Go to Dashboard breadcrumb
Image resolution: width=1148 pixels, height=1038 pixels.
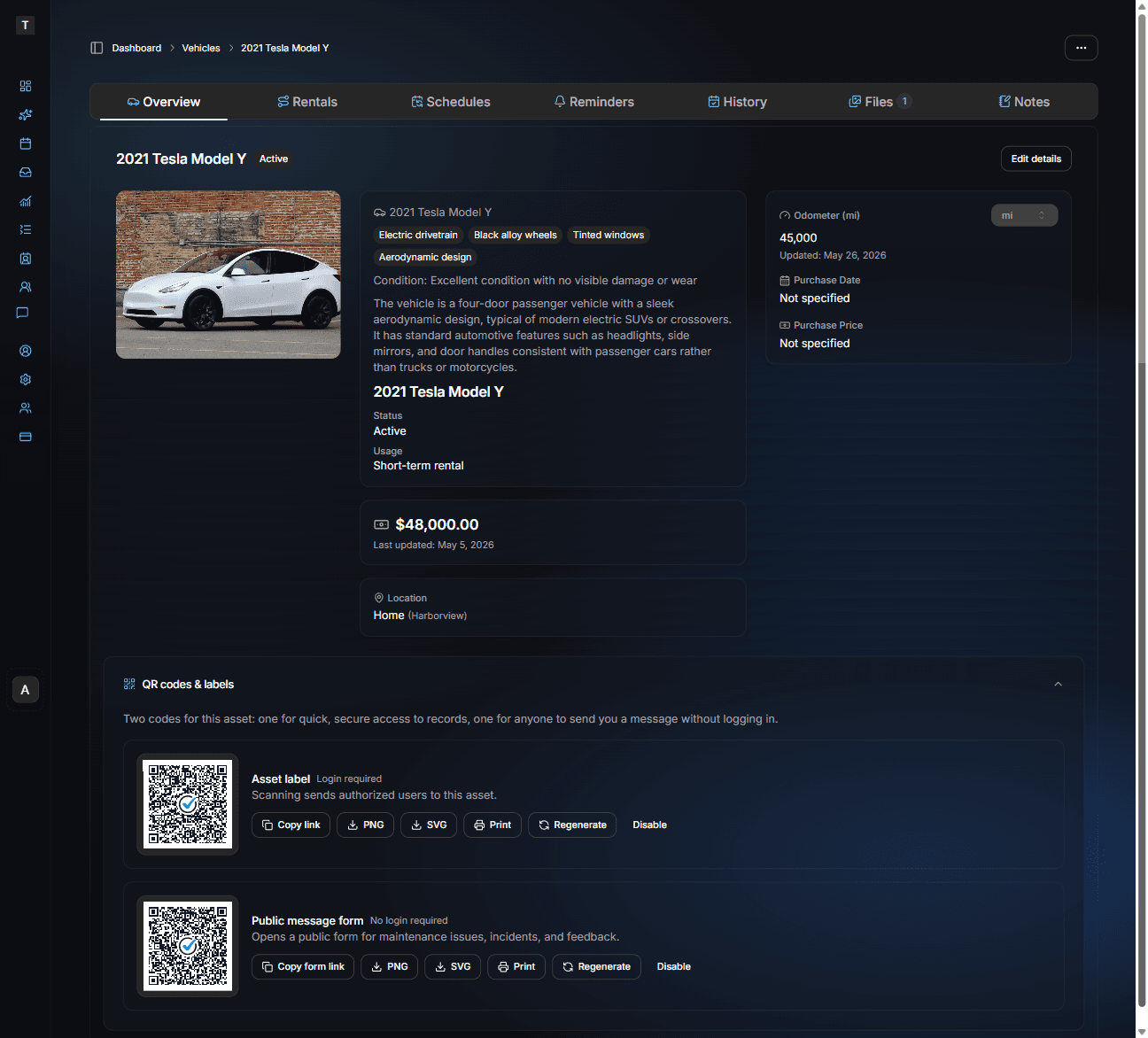136,48
